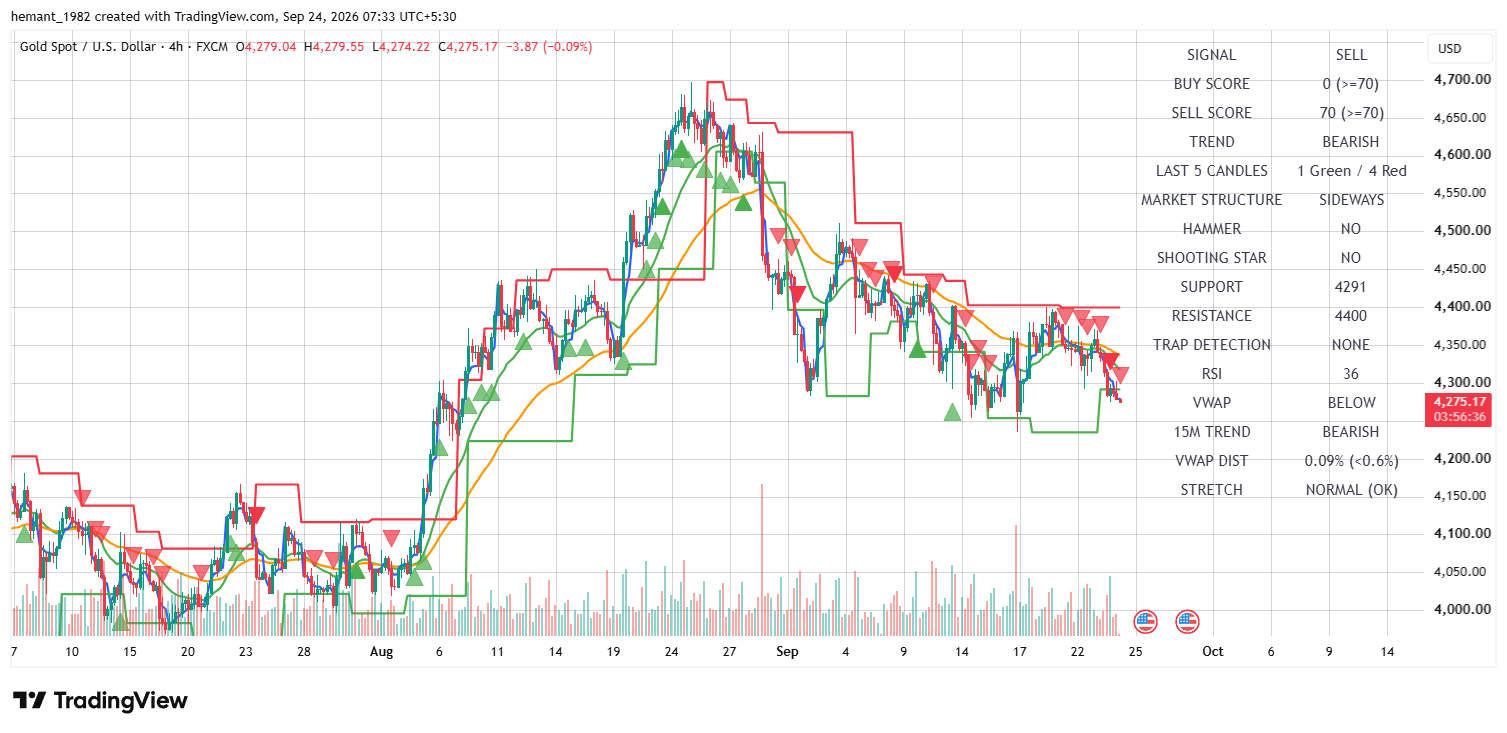Click the MARKET STRUCTURE label
Image resolution: width=1507 pixels, height=733 pixels.
1211,200
